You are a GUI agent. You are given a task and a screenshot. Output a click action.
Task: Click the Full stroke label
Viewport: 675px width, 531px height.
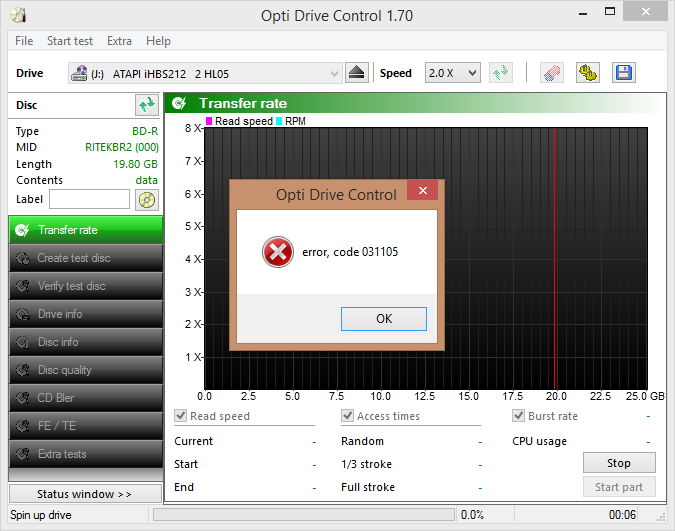pyautogui.click(x=368, y=487)
